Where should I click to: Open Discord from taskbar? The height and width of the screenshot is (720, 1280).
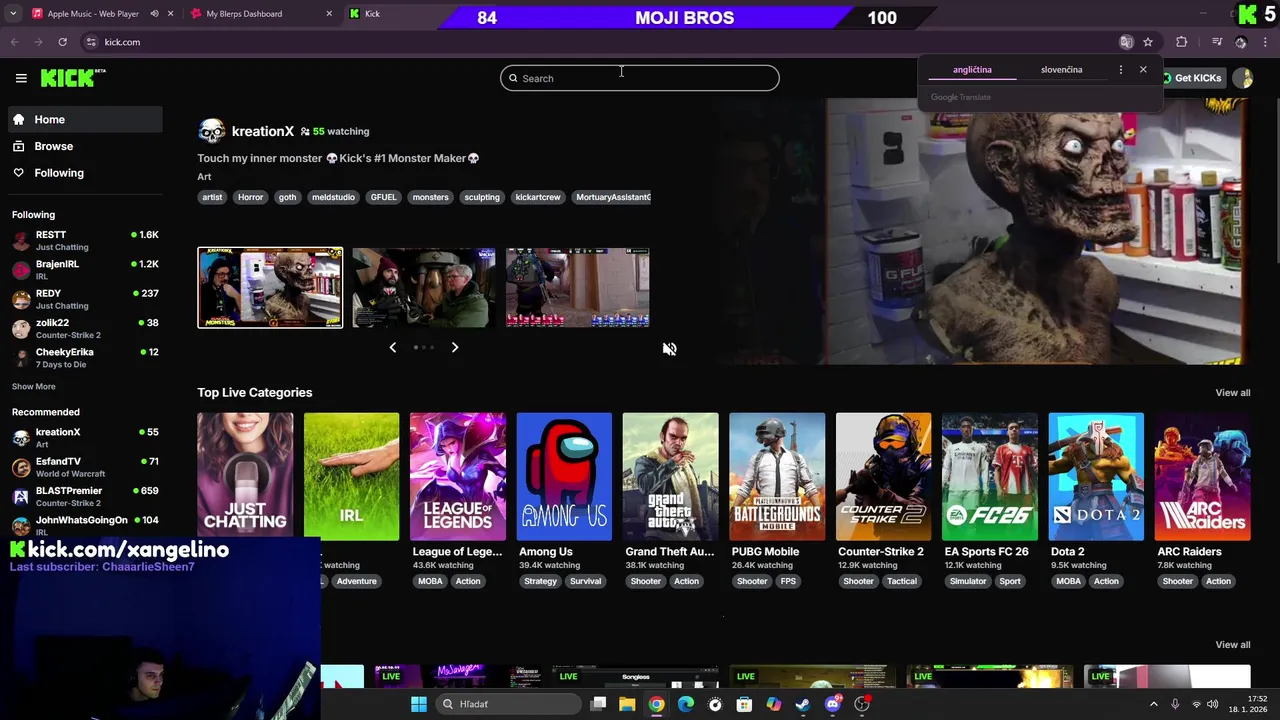(x=832, y=704)
